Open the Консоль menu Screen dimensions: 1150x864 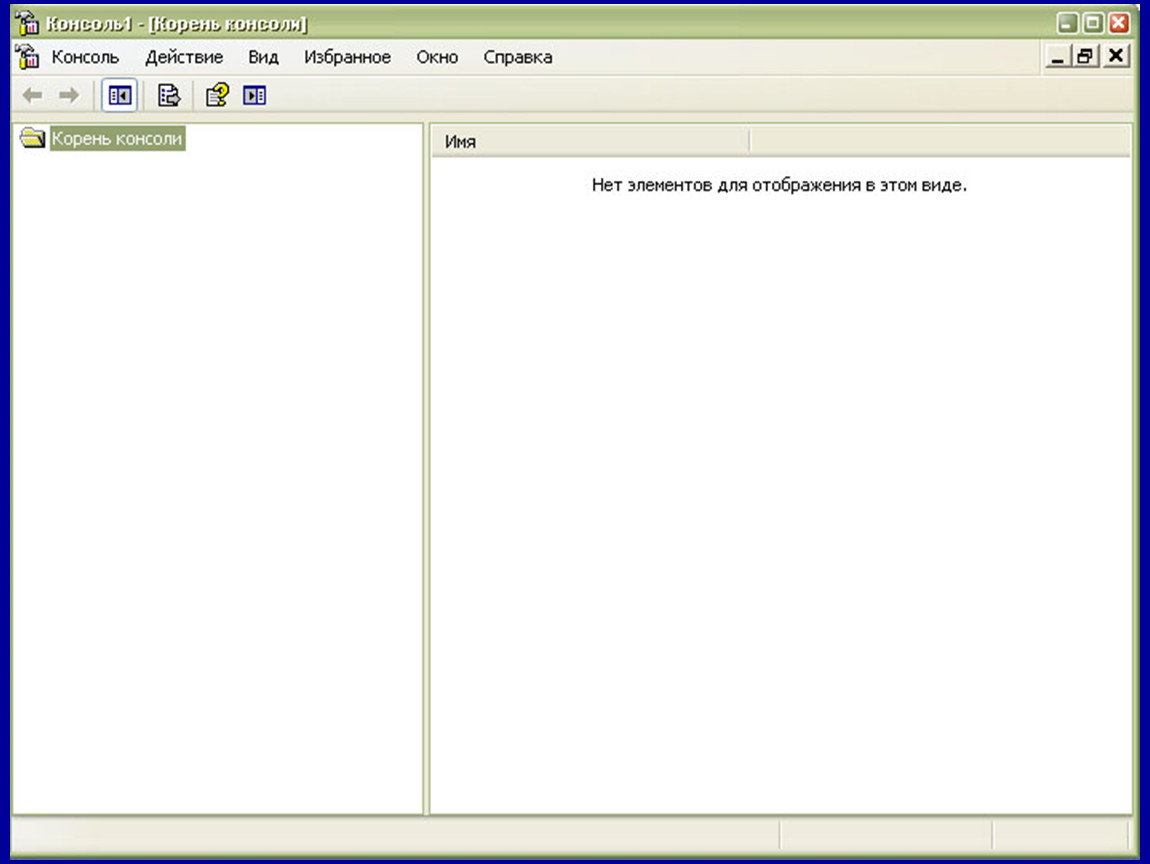[x=85, y=57]
